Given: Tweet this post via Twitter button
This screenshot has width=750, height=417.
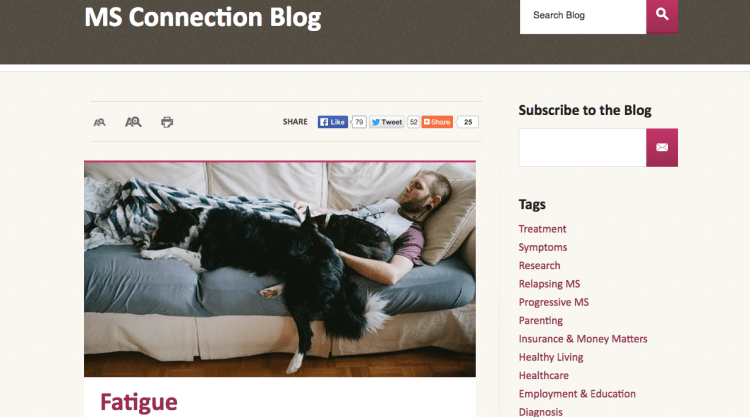Looking at the screenshot, I should (386, 122).
